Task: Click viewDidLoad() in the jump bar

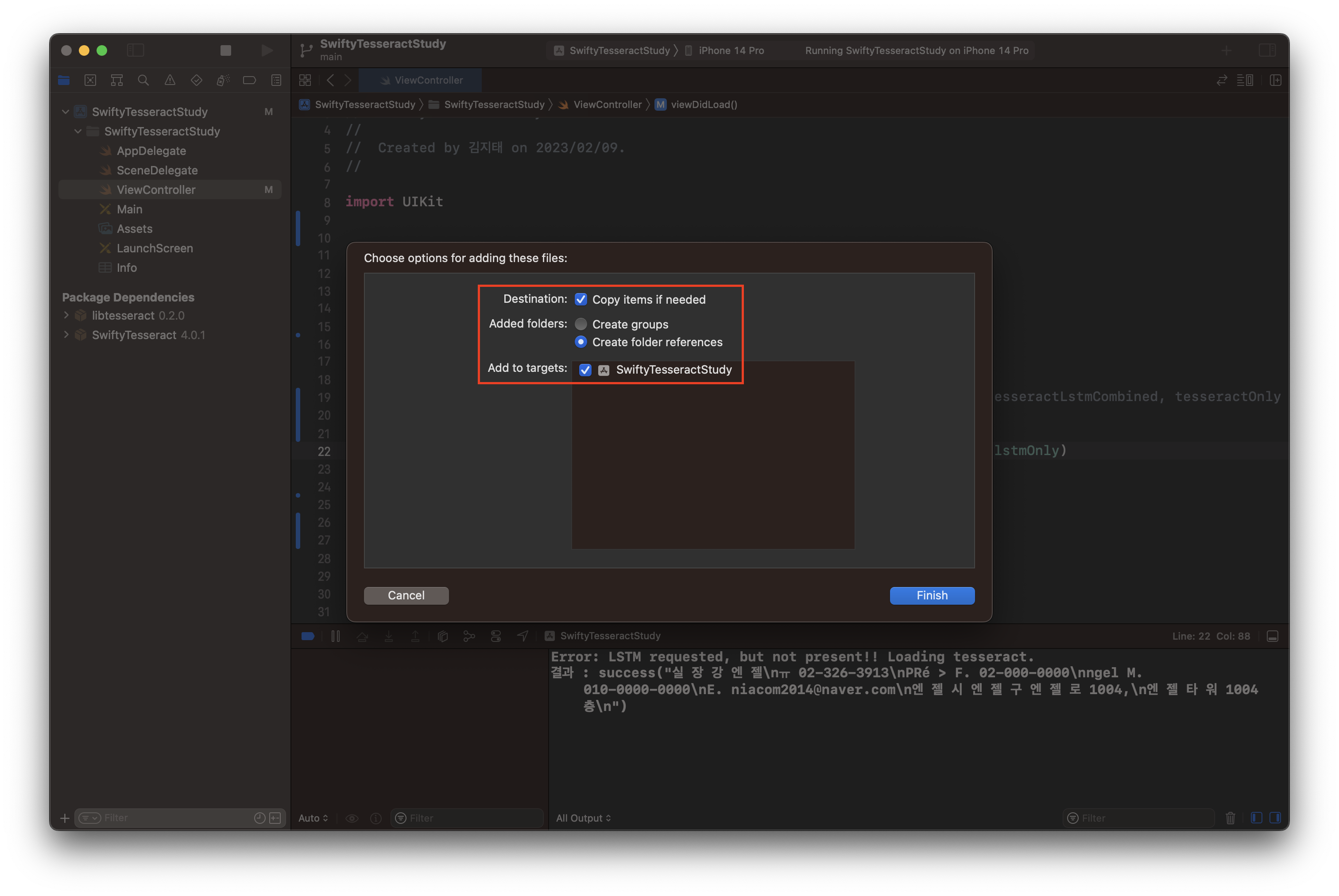Action: (703, 104)
